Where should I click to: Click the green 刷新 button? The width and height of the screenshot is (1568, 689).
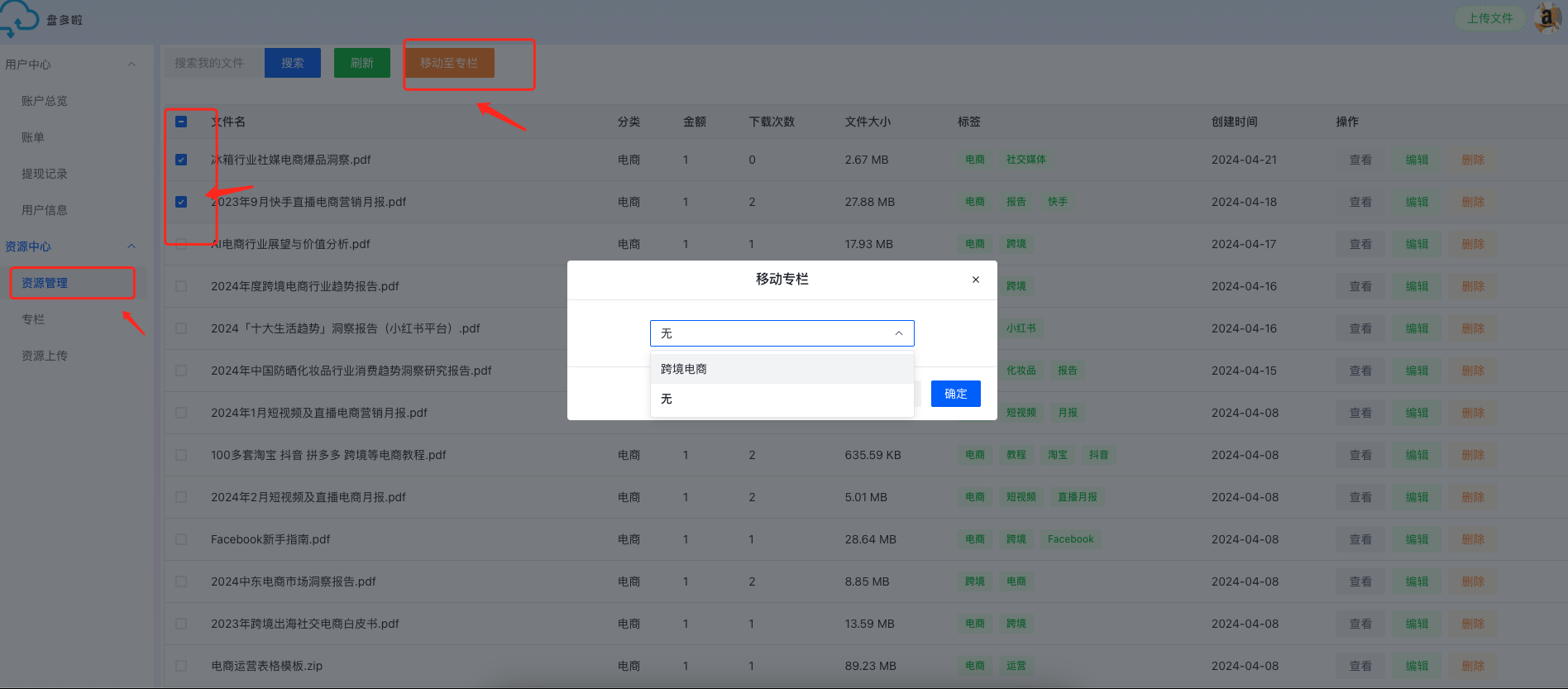(362, 63)
